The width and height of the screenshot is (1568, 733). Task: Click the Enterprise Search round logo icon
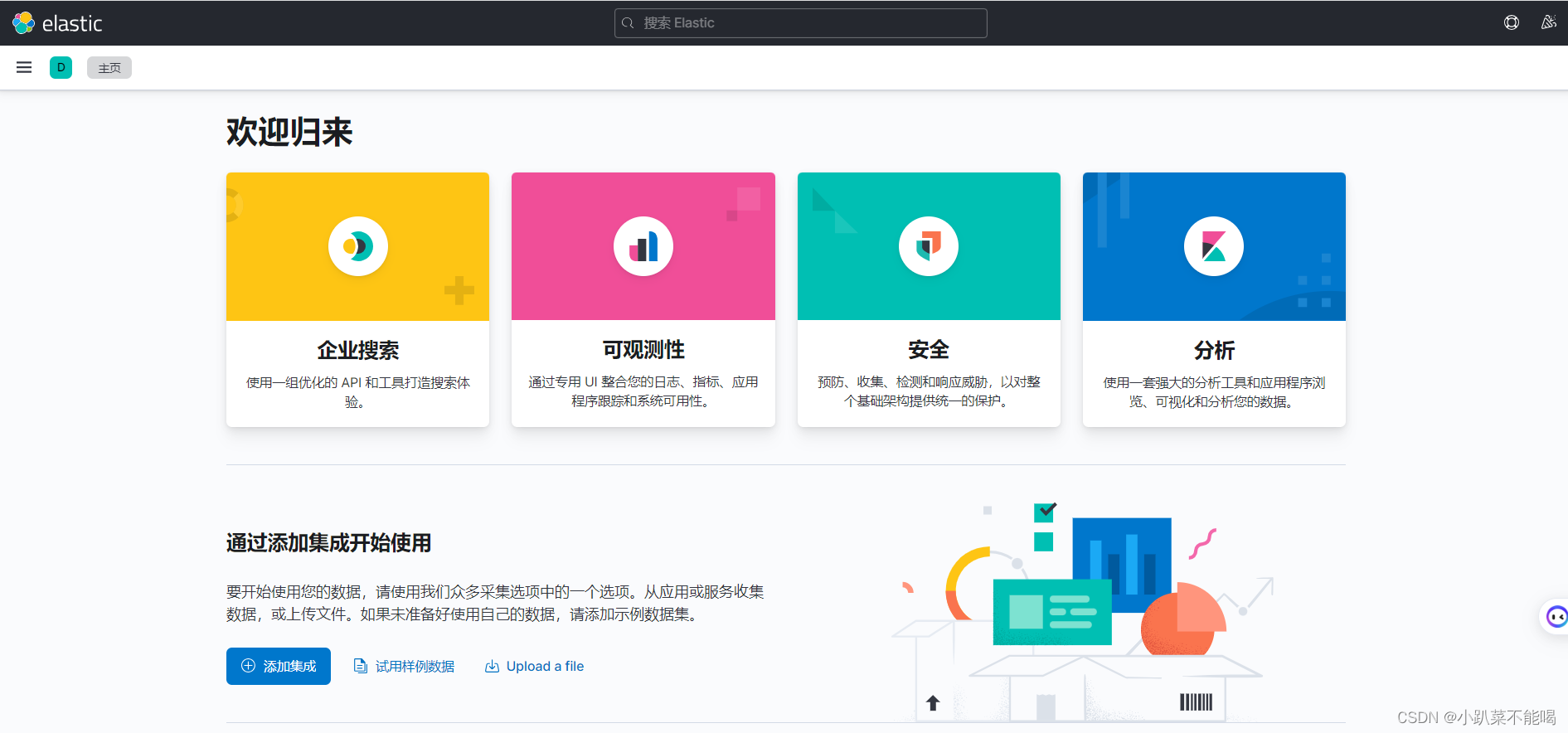tap(358, 246)
